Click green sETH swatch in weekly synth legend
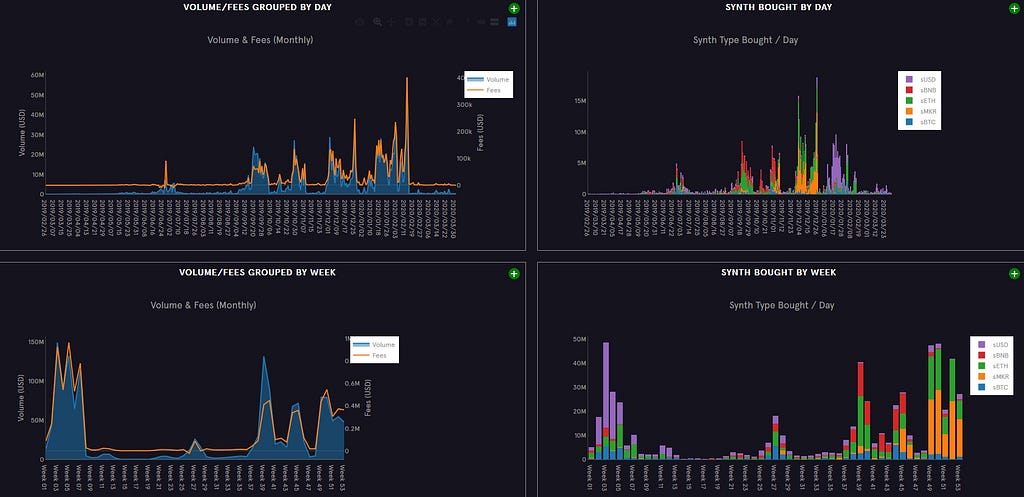This screenshot has height=497, width=1024. (x=982, y=366)
